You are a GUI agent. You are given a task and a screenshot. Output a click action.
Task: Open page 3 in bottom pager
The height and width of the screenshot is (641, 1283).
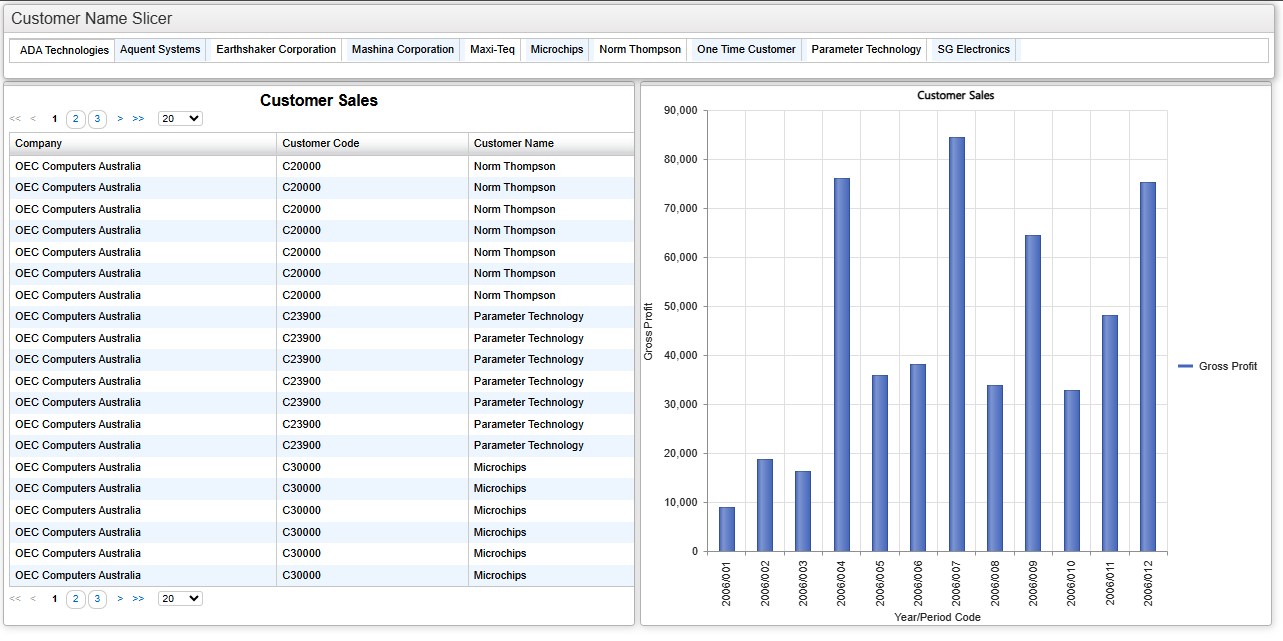tap(97, 599)
